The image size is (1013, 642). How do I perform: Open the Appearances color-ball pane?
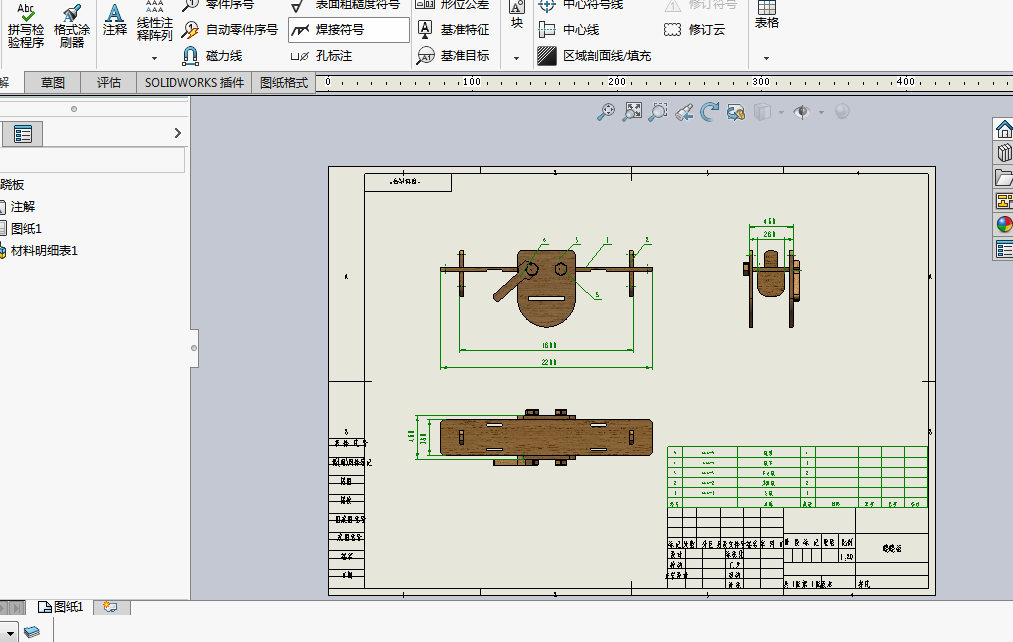click(x=1003, y=225)
